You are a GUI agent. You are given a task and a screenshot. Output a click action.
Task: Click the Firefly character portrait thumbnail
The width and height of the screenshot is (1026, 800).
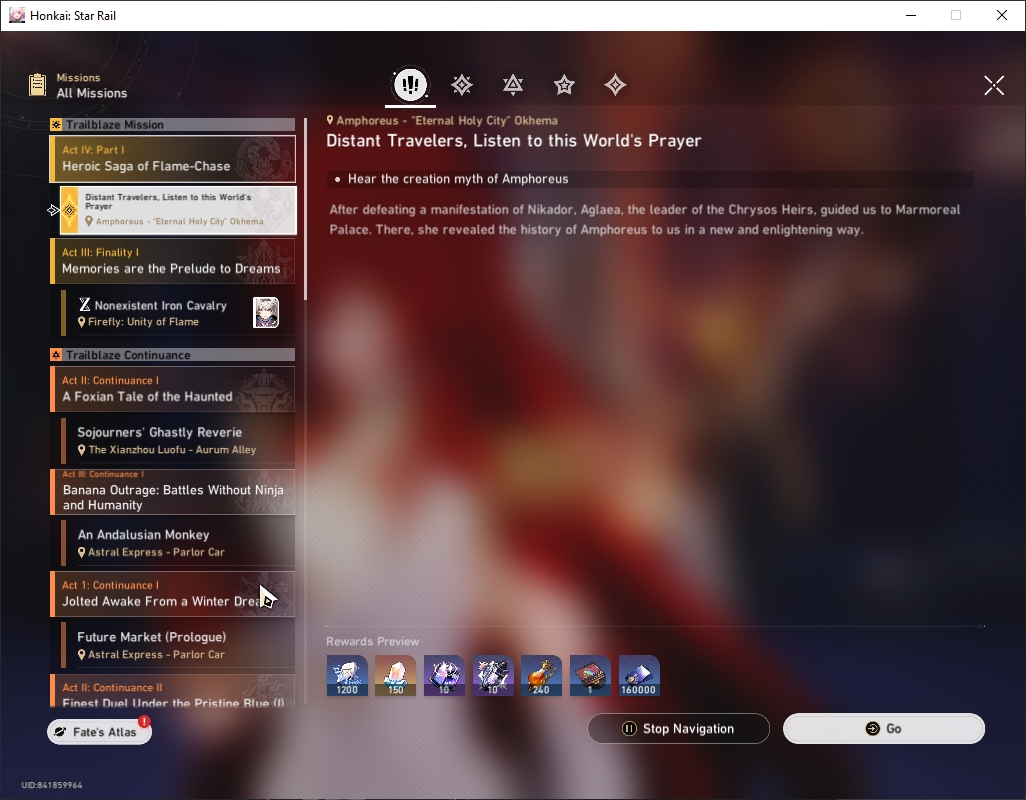pos(266,312)
